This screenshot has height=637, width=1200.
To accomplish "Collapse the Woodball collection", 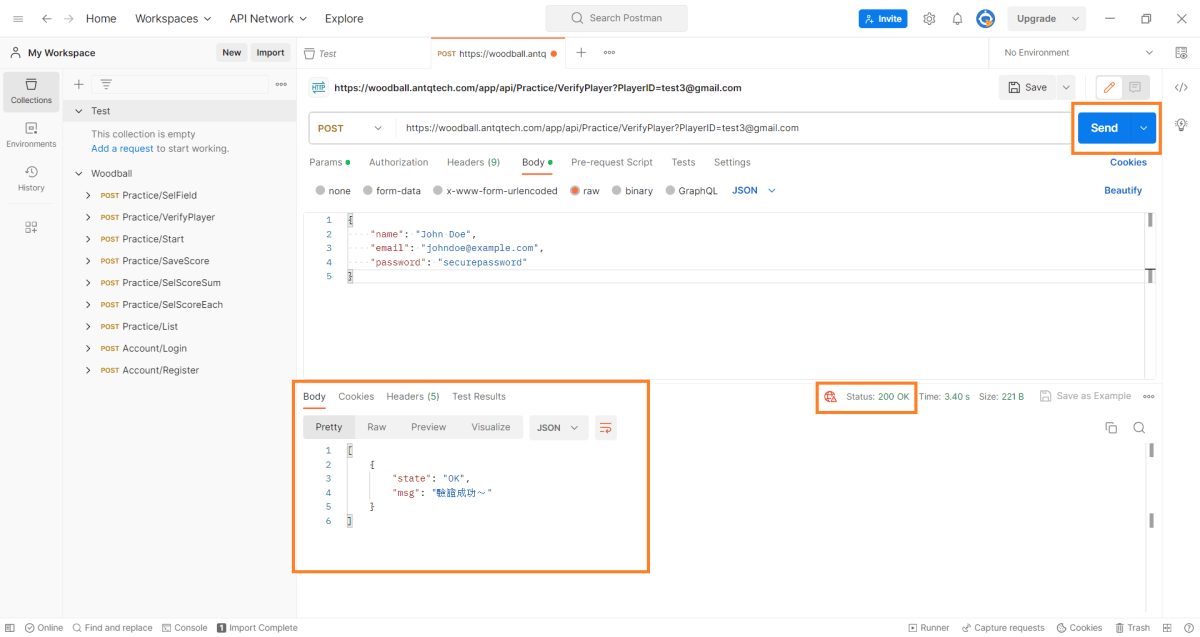I will coord(79,173).
